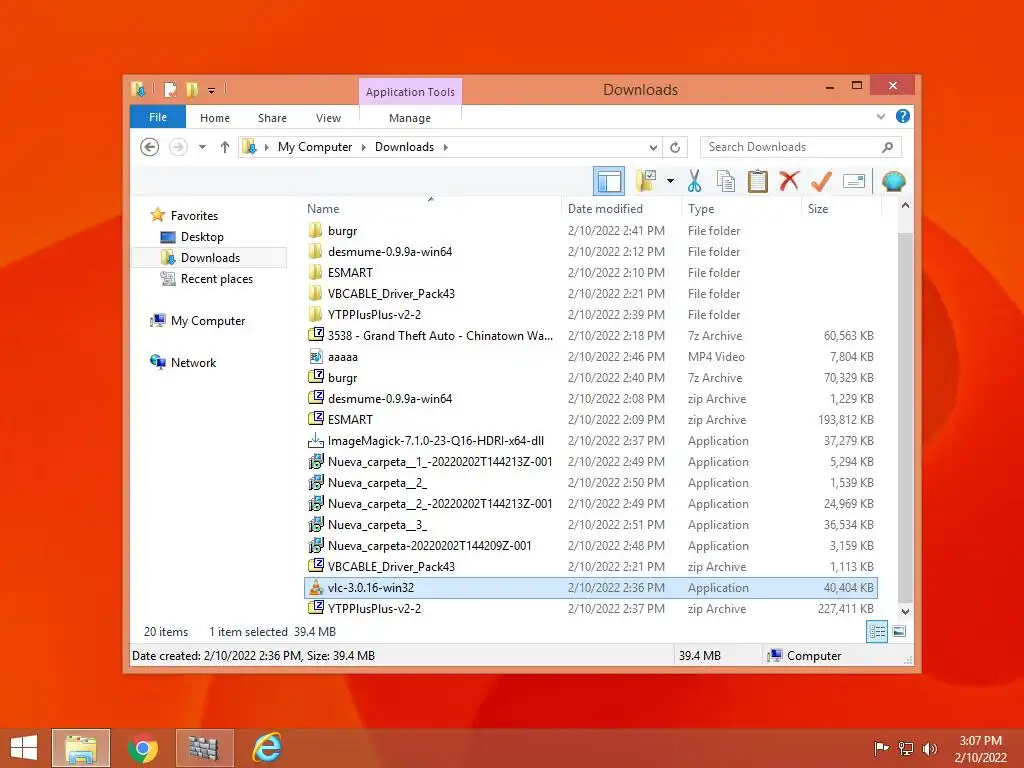
Task: Click the Rename toolbar icon
Action: pos(854,181)
